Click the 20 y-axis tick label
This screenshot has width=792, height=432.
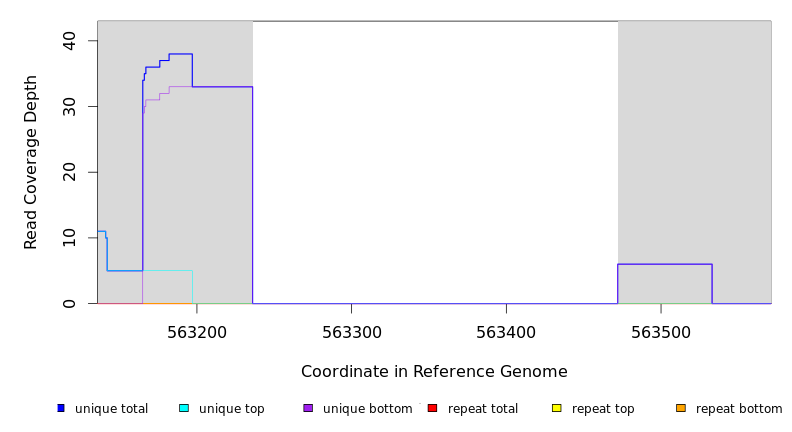click(69, 172)
